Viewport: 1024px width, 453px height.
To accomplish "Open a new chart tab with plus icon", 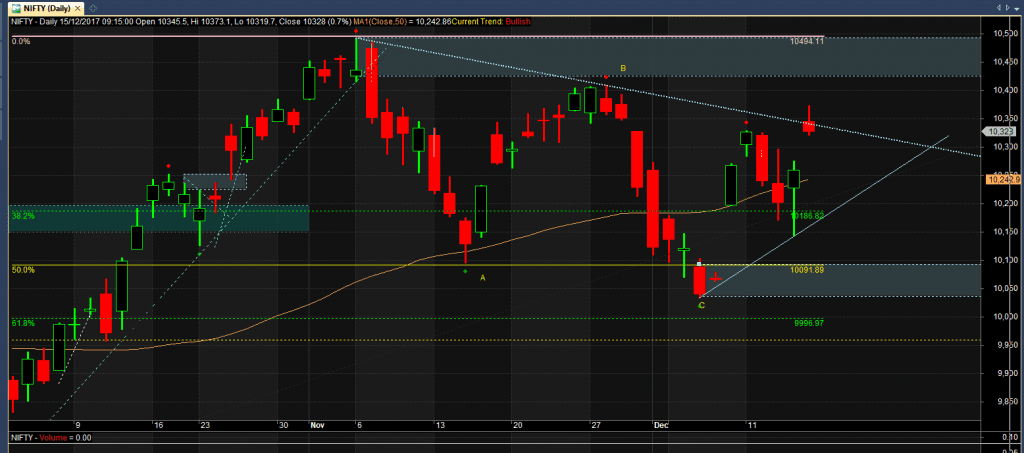I will 93,7.
